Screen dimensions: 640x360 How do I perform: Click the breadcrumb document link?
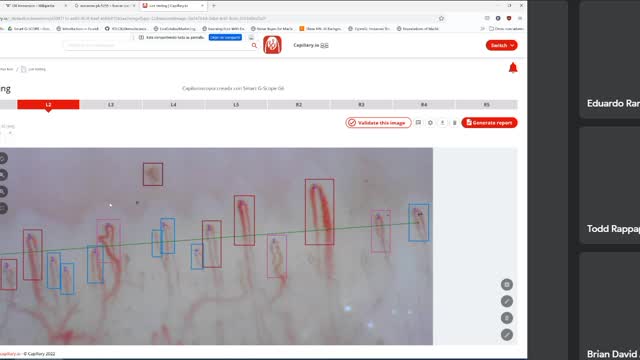pos(33,69)
